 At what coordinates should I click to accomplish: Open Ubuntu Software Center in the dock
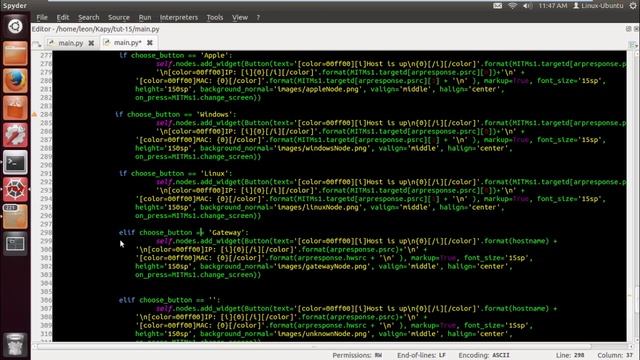(x=15, y=108)
